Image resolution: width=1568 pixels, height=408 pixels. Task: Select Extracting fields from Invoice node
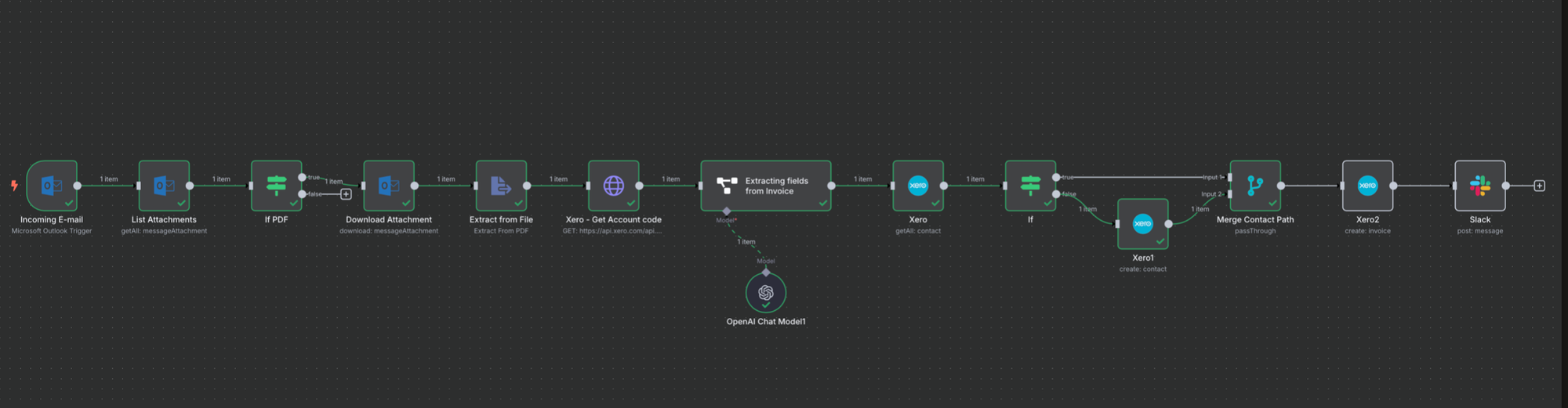pos(766,186)
